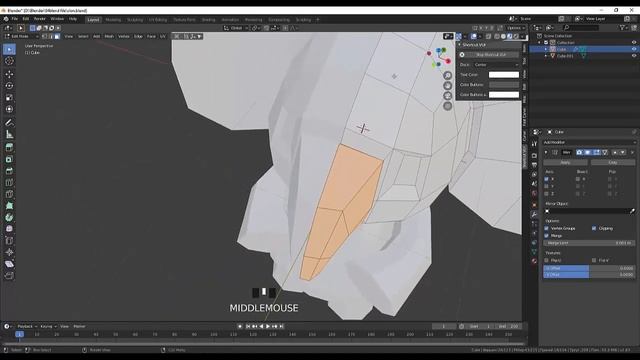The height and width of the screenshot is (360, 640).
Task: Open the Modifier properties wrench tab
Action: tap(534, 214)
